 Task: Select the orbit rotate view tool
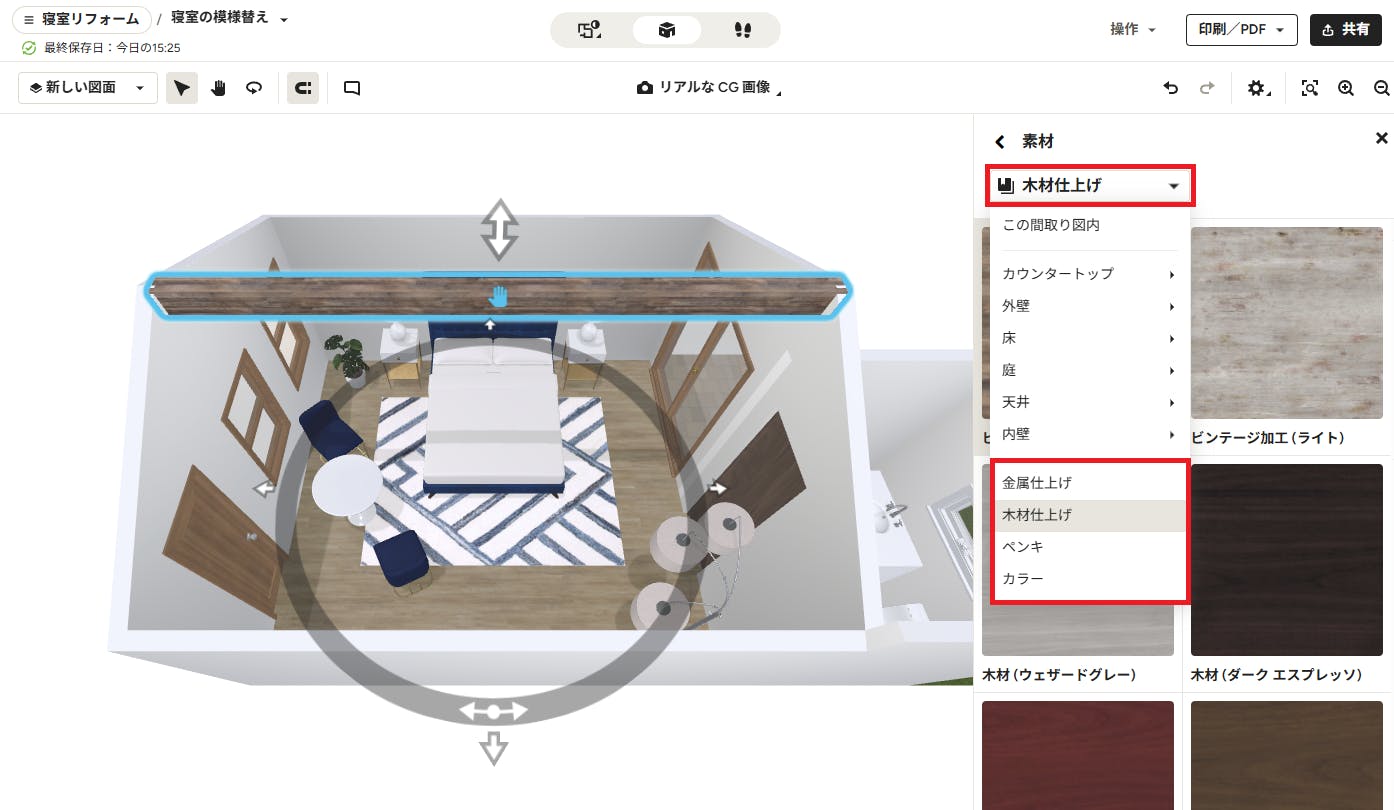point(254,88)
